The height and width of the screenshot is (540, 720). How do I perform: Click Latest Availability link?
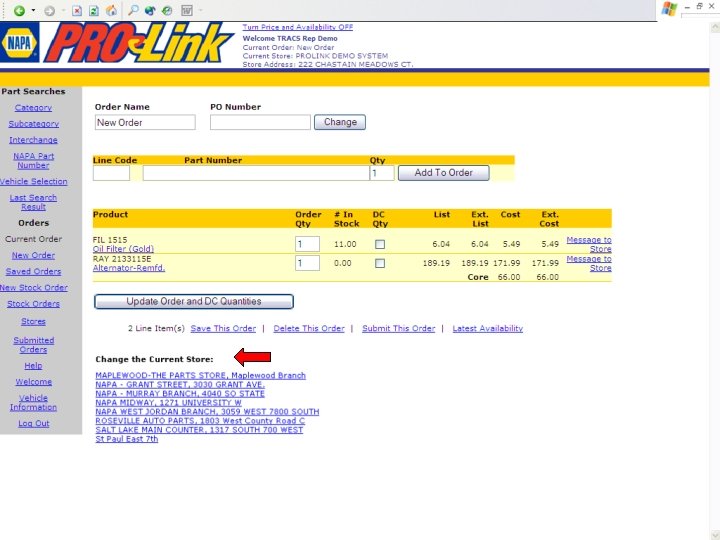point(488,328)
